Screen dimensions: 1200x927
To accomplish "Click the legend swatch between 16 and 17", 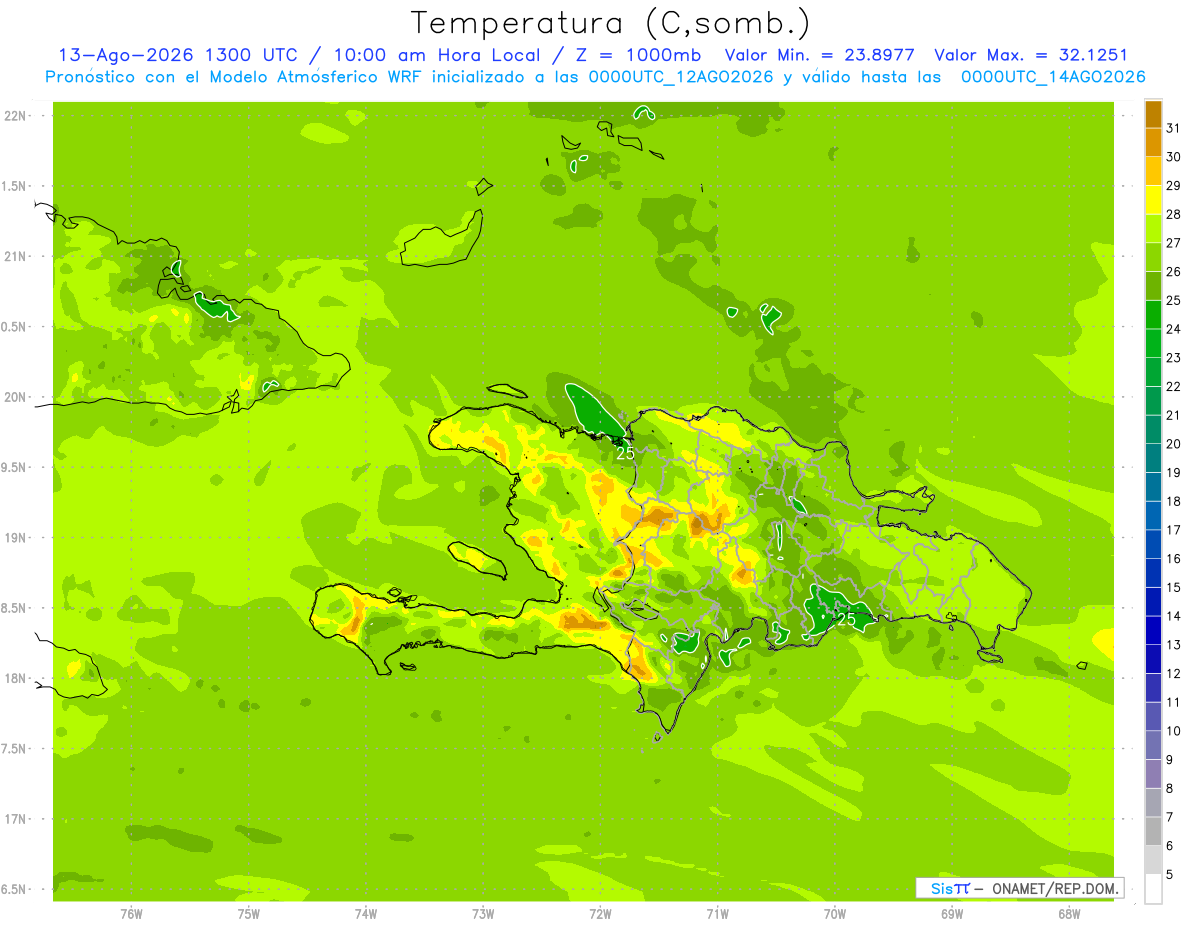I will (x=1153, y=544).
